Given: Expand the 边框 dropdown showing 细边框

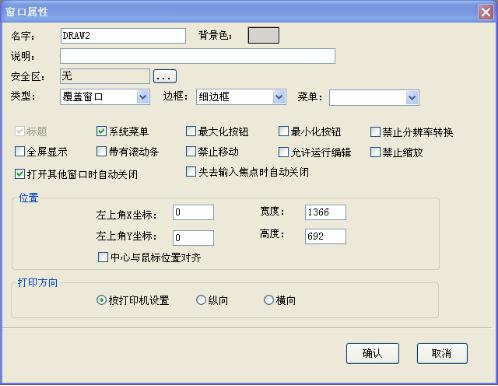Looking at the screenshot, I should coord(241,97).
